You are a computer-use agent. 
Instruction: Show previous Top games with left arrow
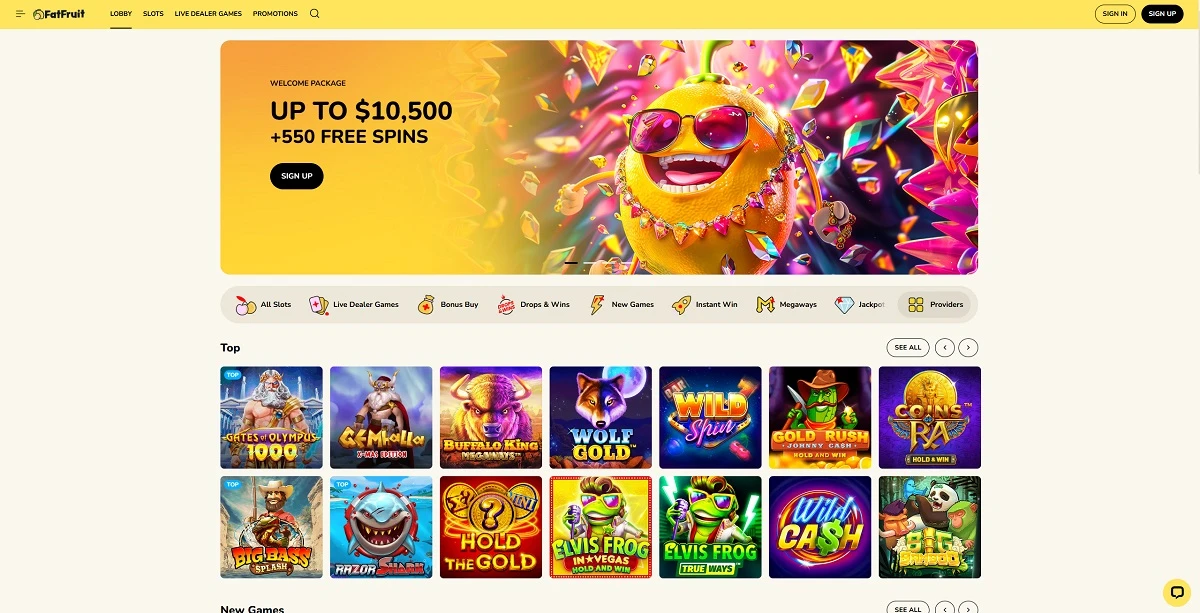pyautogui.click(x=944, y=348)
